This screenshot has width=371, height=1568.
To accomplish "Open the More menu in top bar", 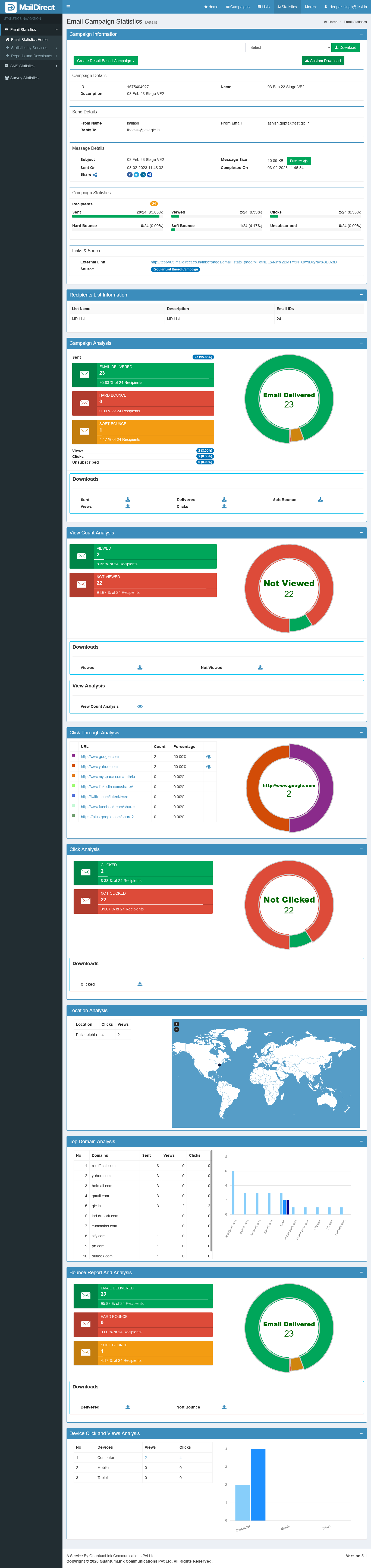I will [x=310, y=7].
